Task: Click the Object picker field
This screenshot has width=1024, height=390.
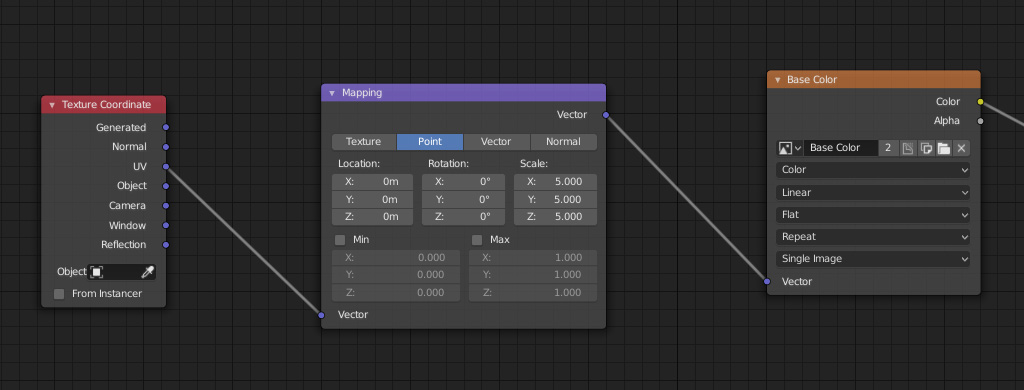Action: [122, 272]
